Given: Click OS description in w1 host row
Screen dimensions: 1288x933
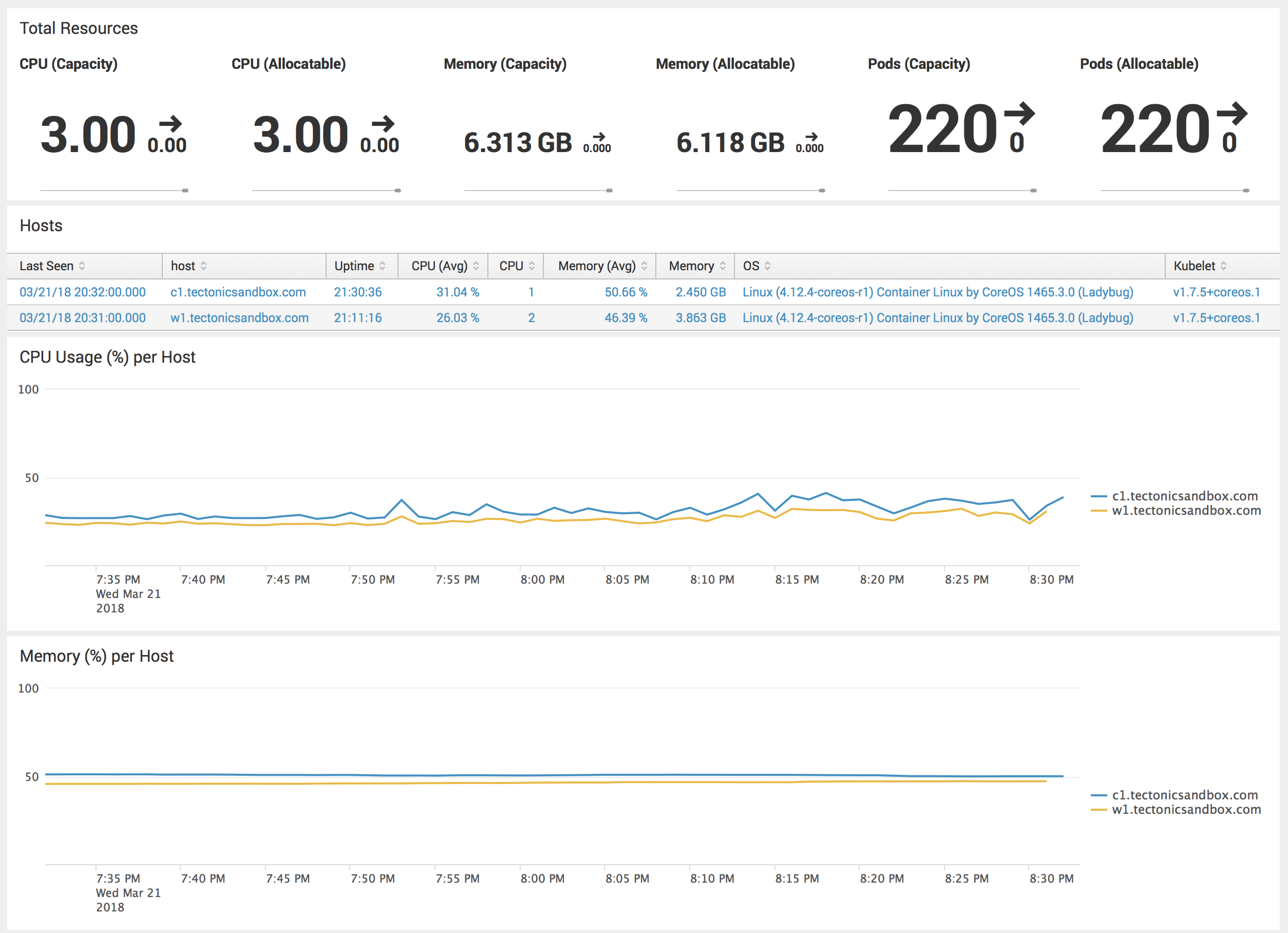Looking at the screenshot, I should coord(938,318).
